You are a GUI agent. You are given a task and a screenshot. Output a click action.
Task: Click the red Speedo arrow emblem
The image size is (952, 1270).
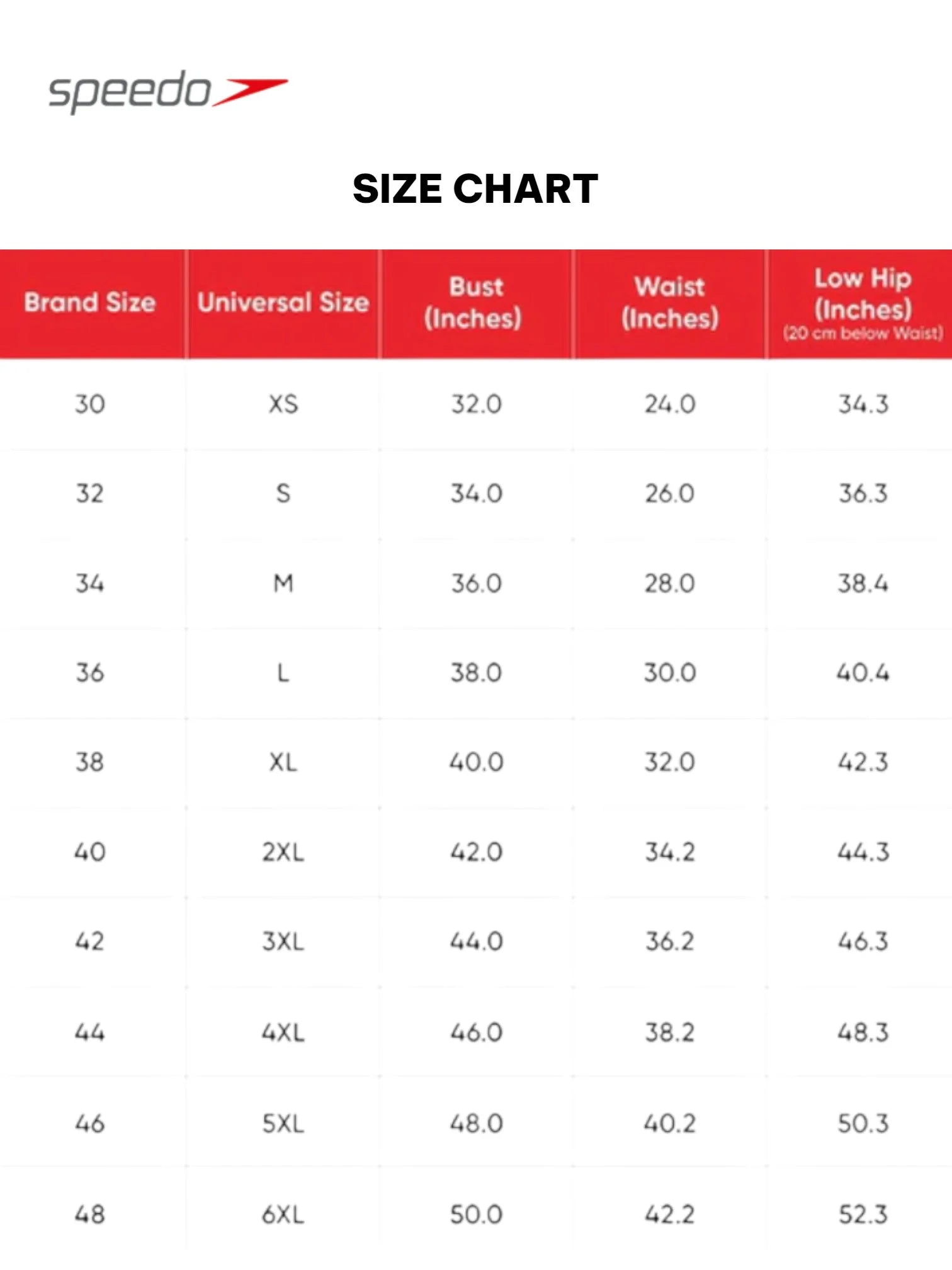tap(250, 92)
